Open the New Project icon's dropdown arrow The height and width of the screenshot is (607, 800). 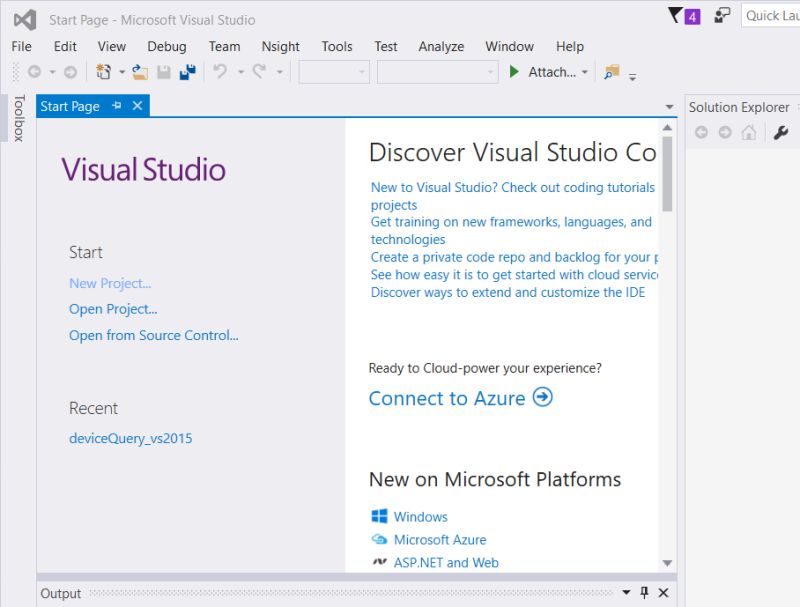tap(121, 70)
